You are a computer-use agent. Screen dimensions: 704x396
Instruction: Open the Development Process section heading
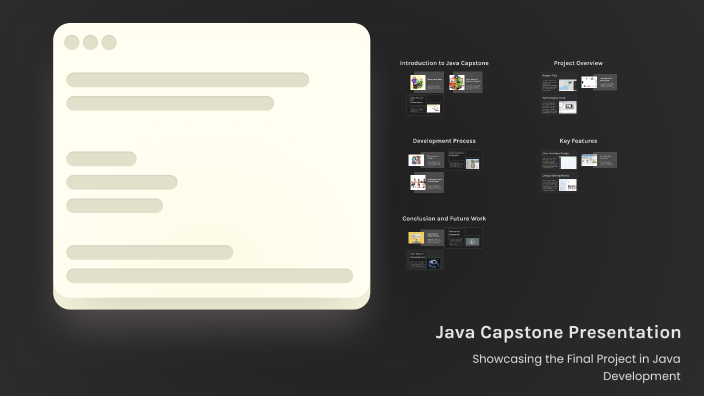(x=444, y=141)
